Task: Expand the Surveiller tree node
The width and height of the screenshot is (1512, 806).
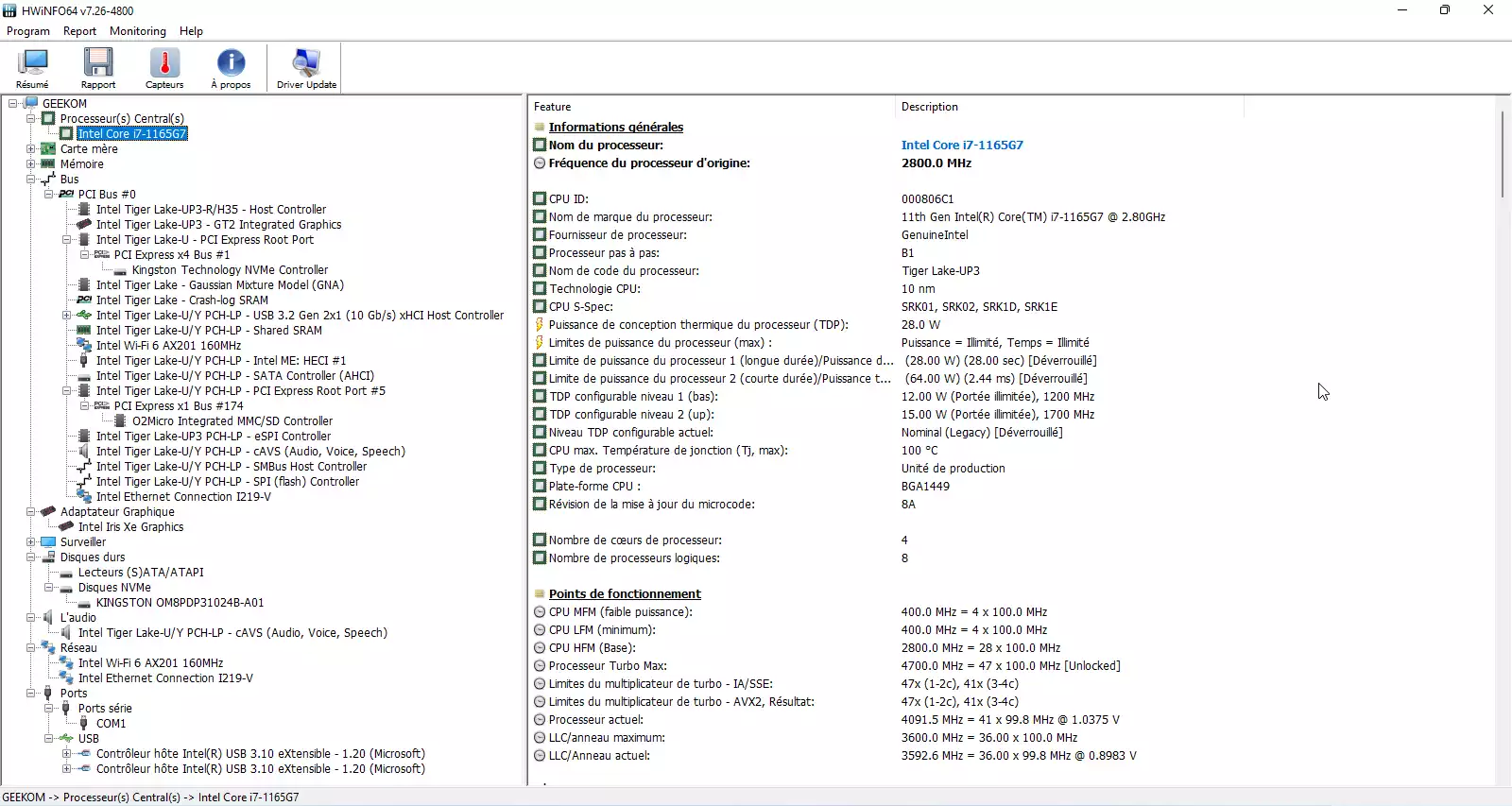Action: (31, 542)
